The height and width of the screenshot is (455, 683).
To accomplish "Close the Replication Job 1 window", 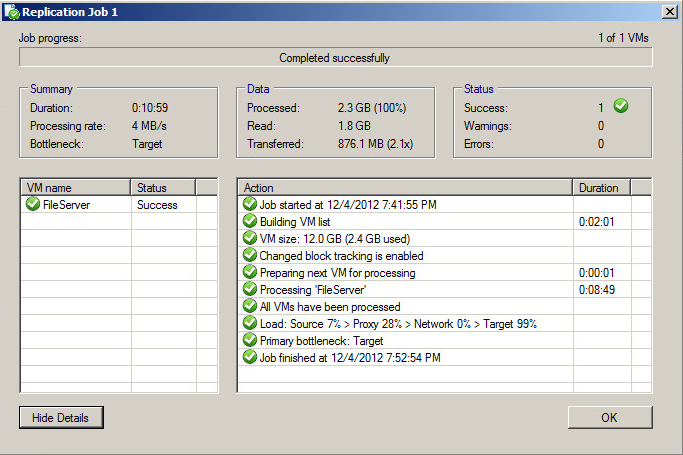I will pyautogui.click(x=669, y=12).
